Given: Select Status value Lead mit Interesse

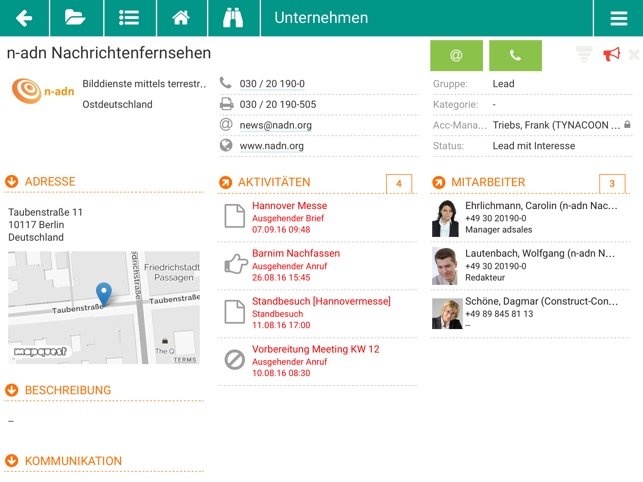Looking at the screenshot, I should (534, 146).
